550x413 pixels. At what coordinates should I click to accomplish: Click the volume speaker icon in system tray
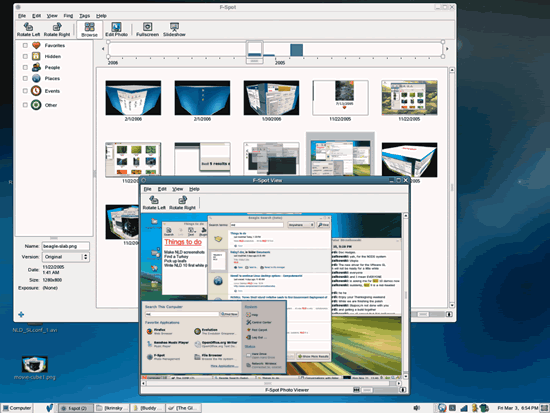417,408
